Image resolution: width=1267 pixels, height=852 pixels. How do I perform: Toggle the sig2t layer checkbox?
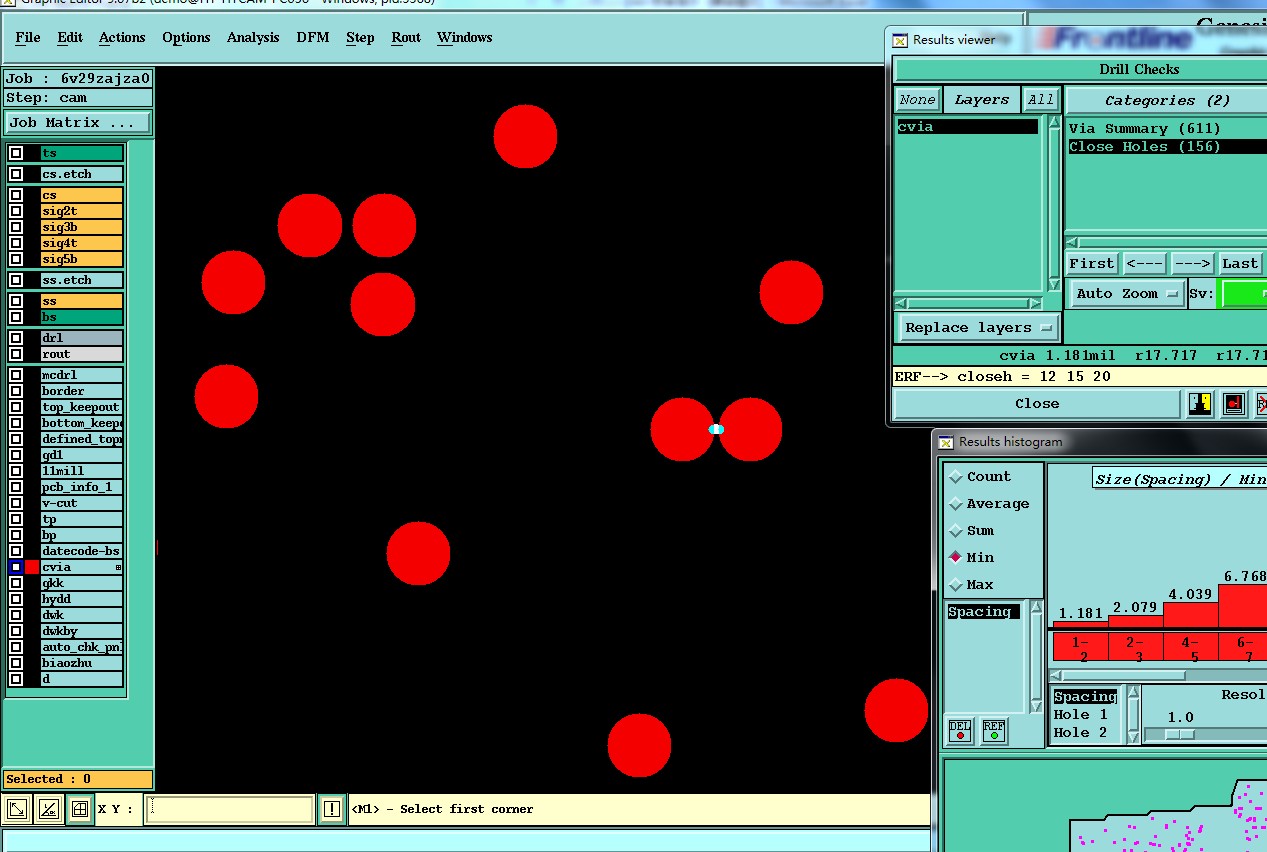(x=16, y=211)
